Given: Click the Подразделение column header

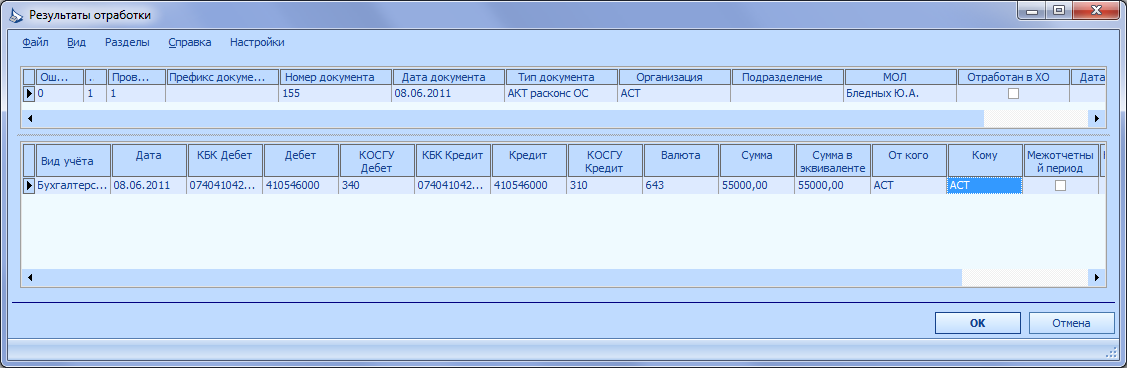Looking at the screenshot, I should 787,77.
